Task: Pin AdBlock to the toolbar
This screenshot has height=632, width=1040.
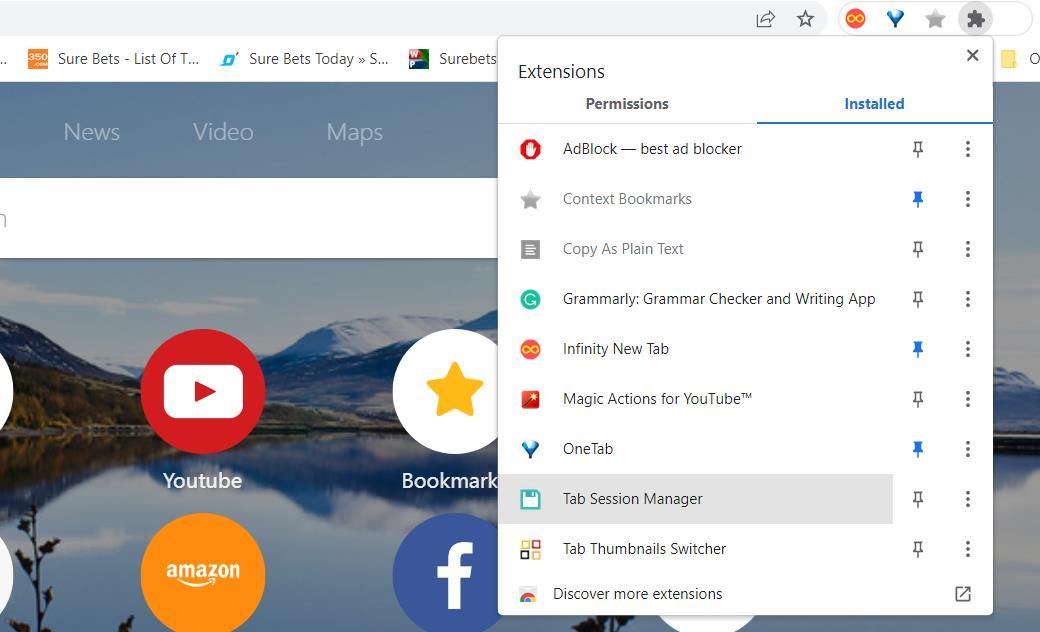Action: coord(917,148)
